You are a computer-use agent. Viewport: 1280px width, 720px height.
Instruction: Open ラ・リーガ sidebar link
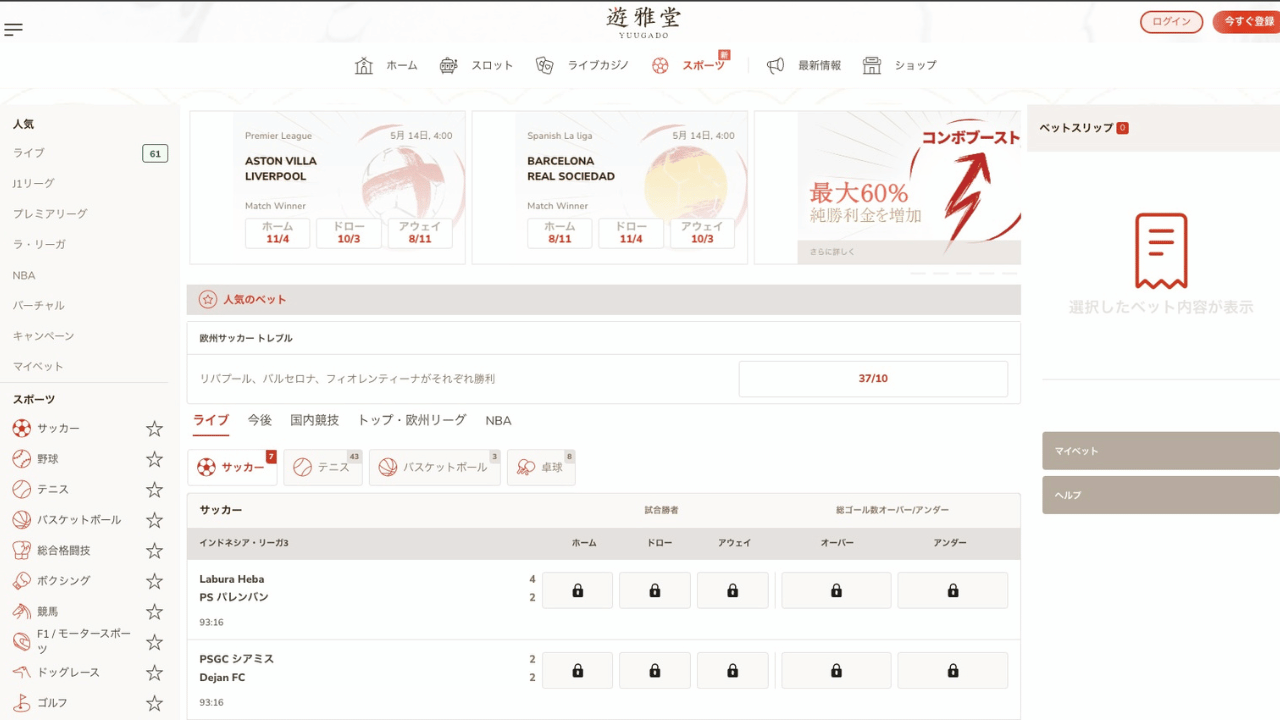39,245
